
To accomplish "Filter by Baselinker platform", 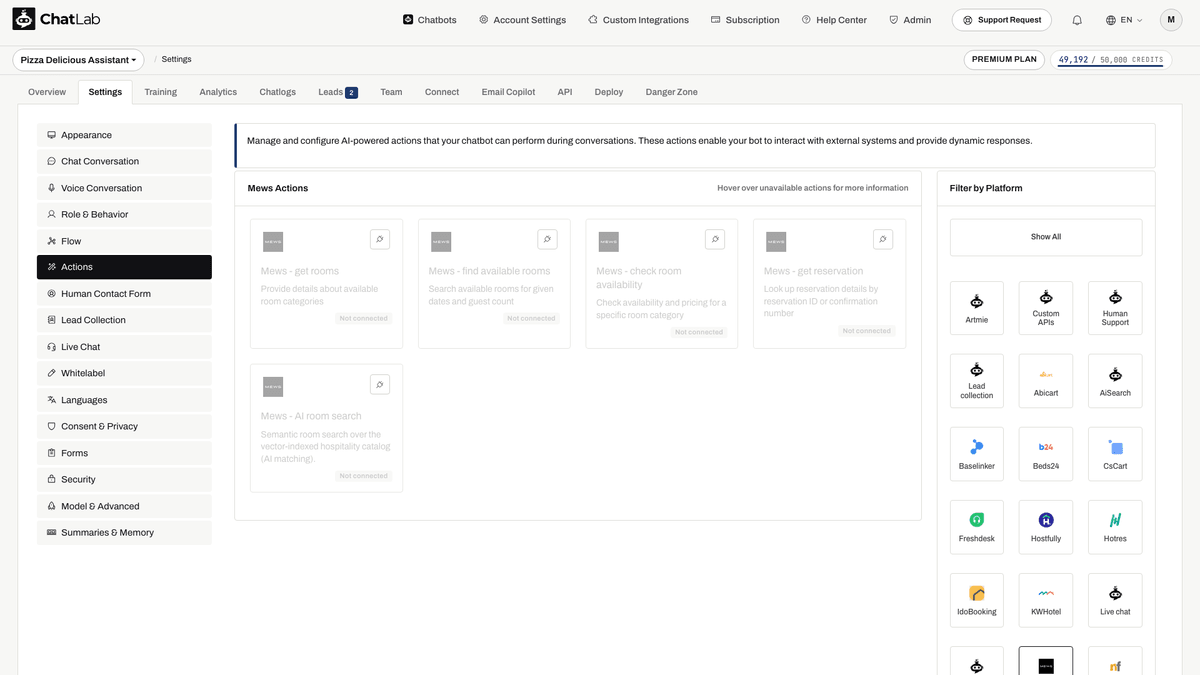I will point(977,454).
